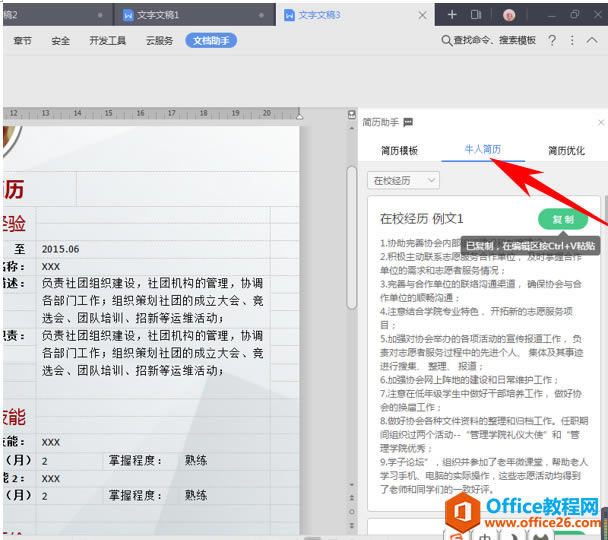This screenshot has width=608, height=540.
Task: Open the three-dot more options menu
Action: 572,40
